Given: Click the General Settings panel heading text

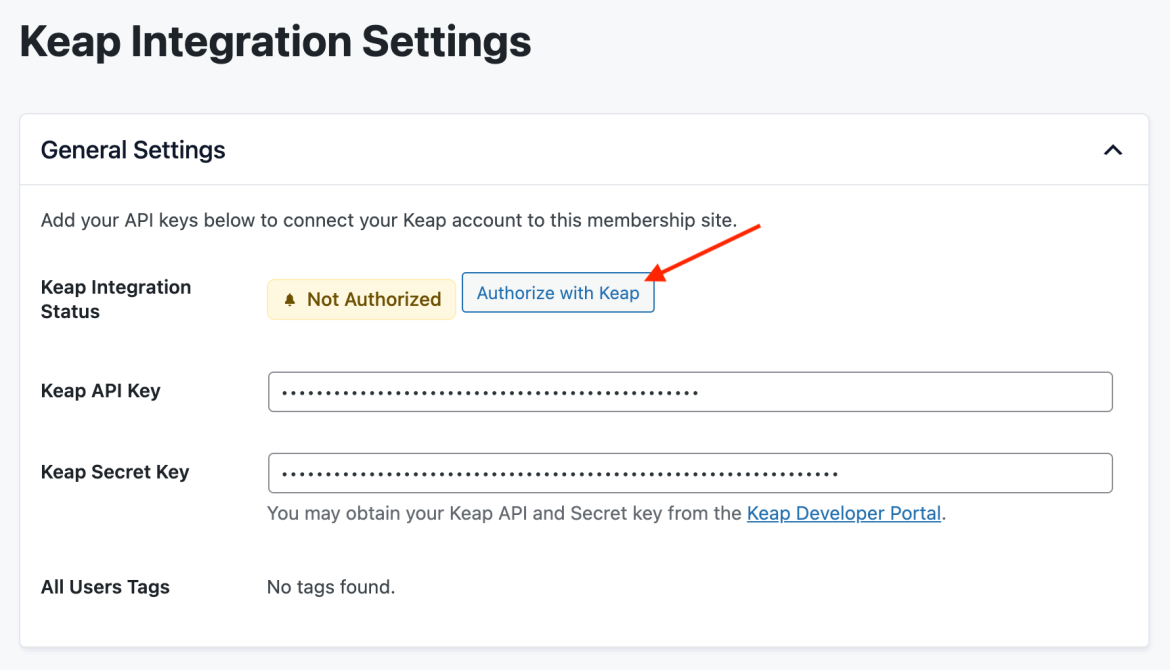Looking at the screenshot, I should tap(132, 149).
